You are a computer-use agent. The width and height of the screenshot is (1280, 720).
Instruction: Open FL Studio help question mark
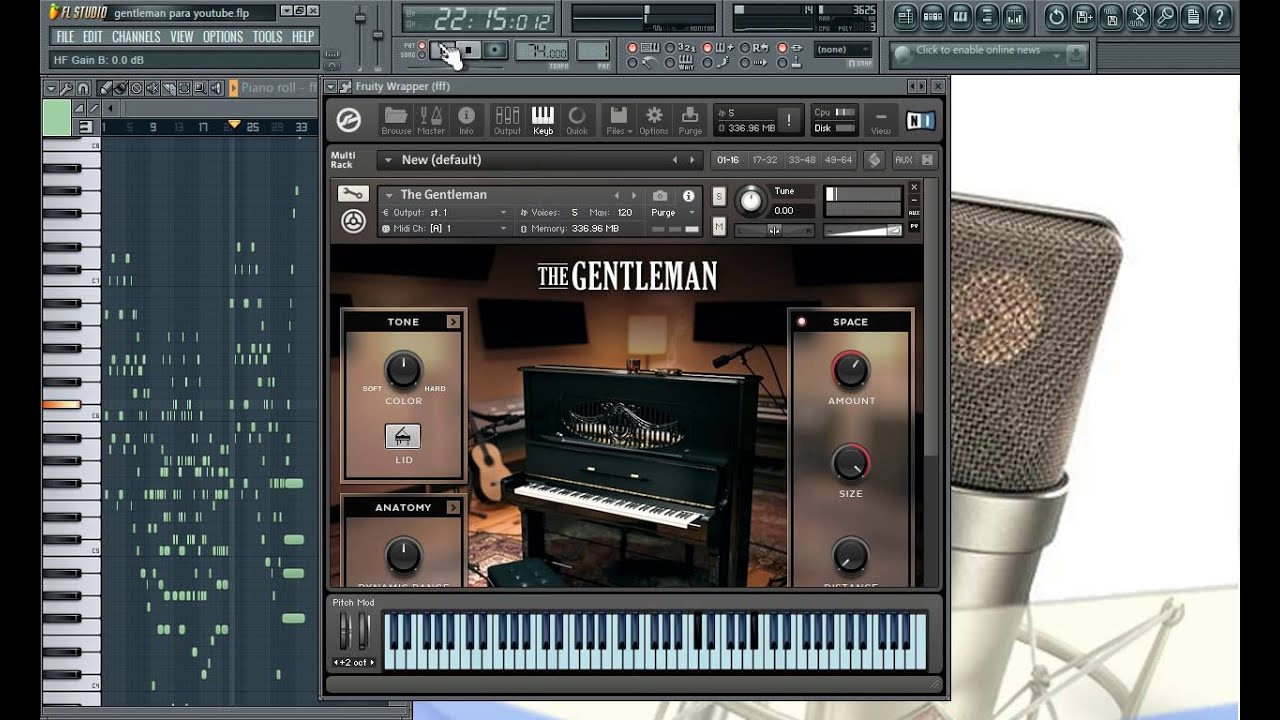(1220, 16)
